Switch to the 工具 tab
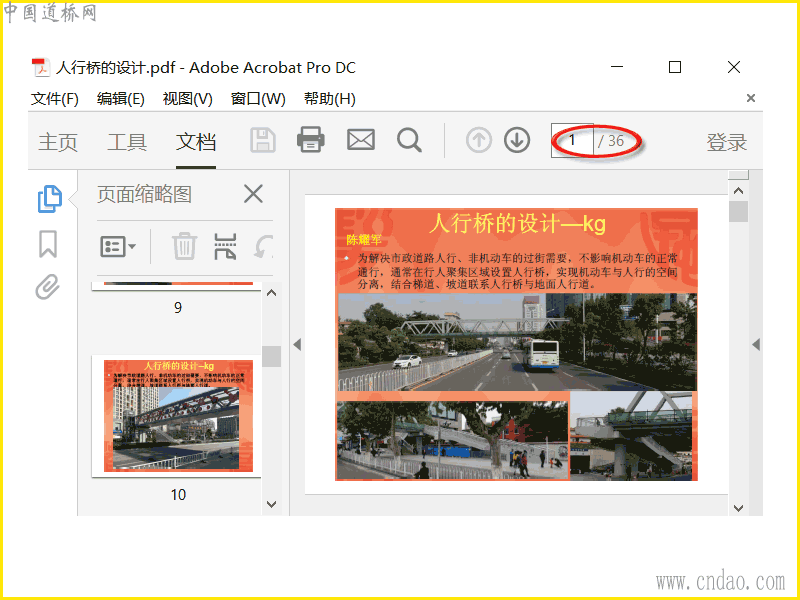The width and height of the screenshot is (800, 600). (127, 142)
